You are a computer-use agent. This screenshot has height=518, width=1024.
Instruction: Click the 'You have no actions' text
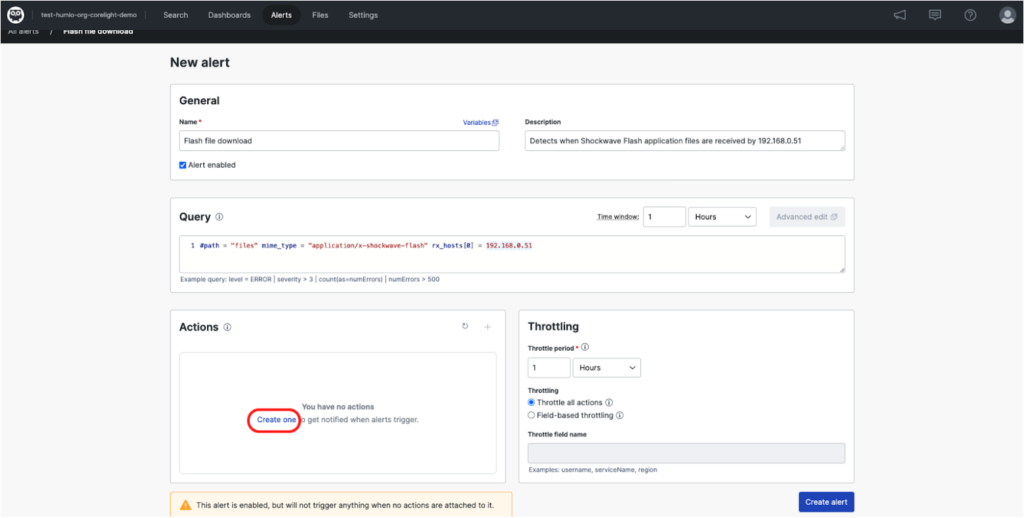338,406
